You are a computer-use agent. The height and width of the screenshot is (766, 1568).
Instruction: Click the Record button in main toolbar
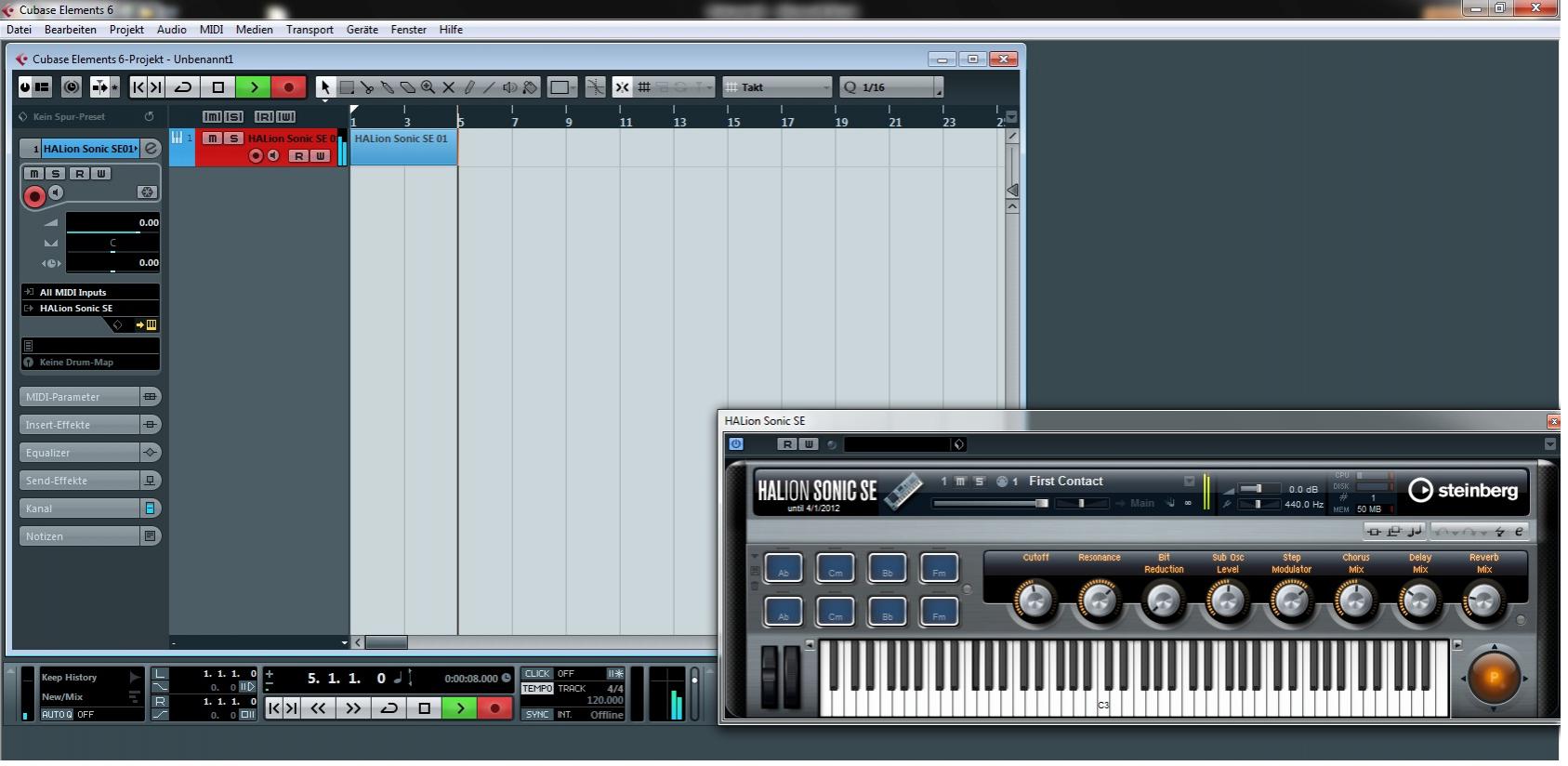(289, 87)
